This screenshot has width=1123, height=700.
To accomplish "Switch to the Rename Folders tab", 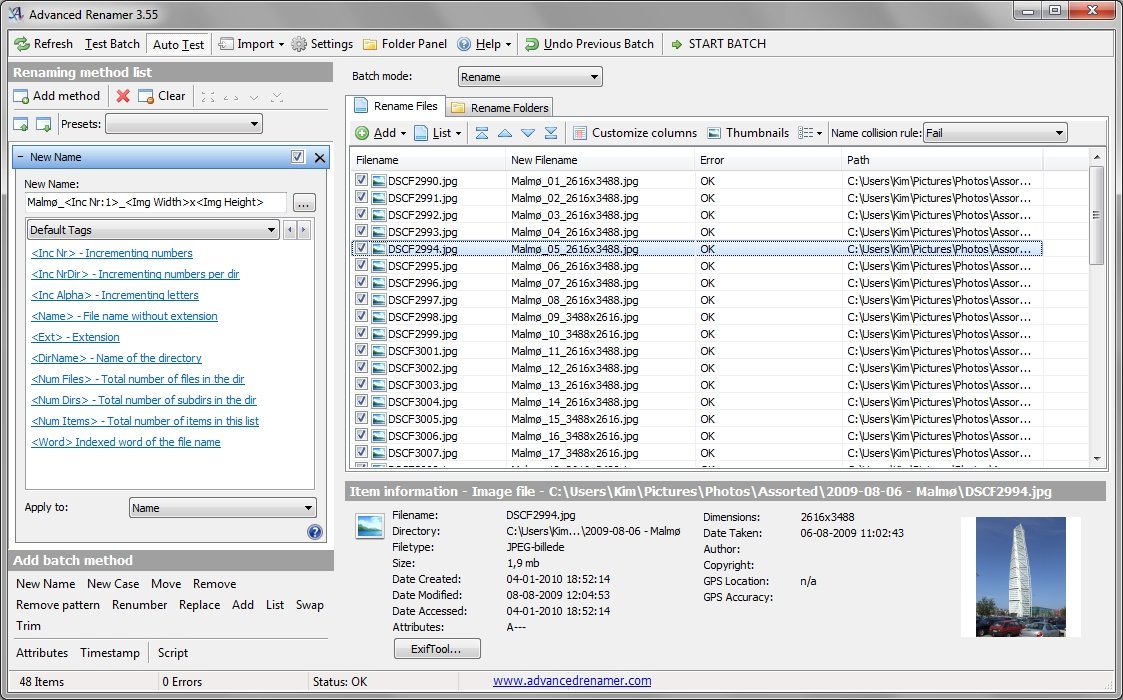I will [x=500, y=107].
